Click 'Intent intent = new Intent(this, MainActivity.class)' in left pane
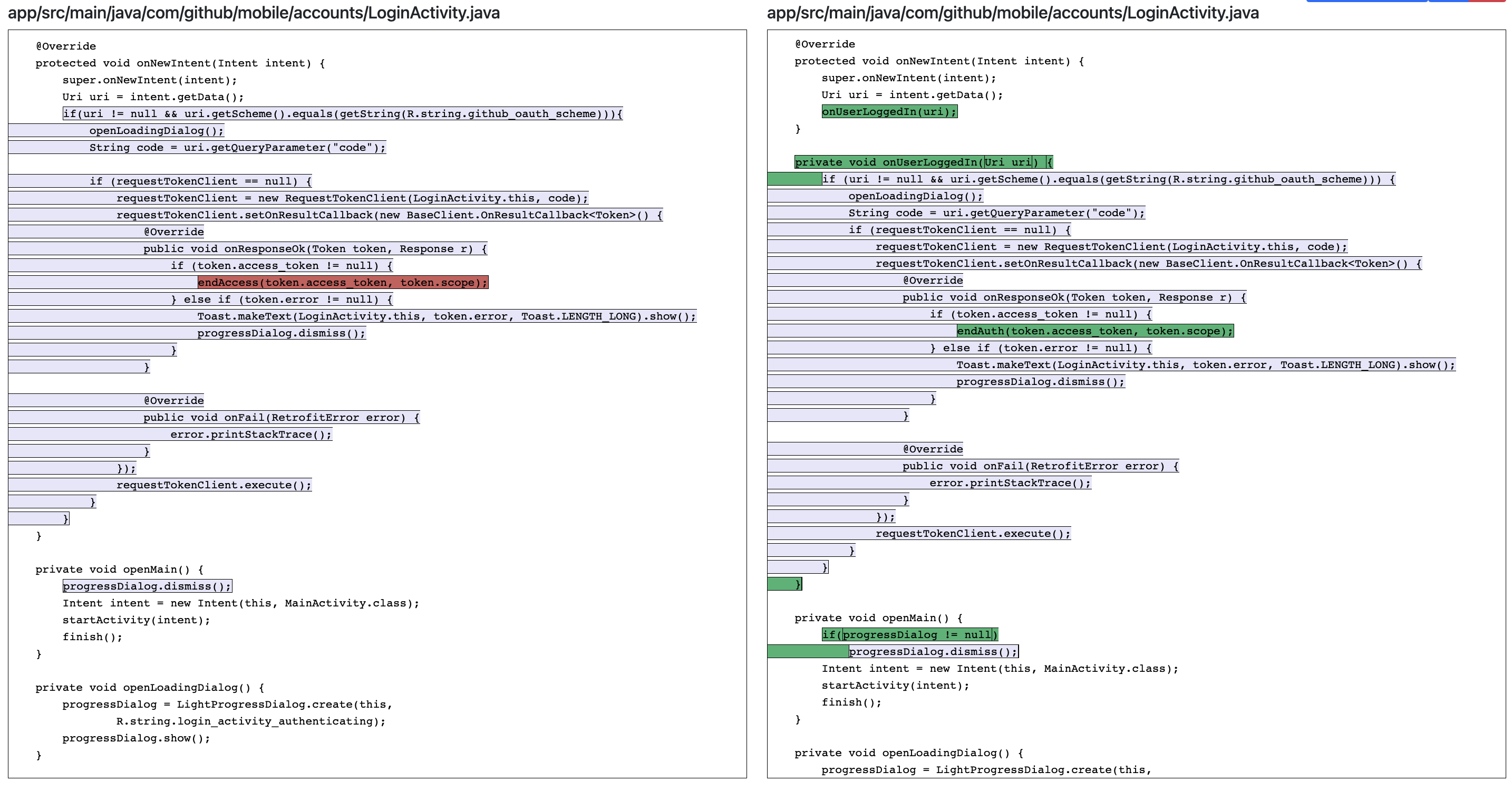 [x=241, y=603]
